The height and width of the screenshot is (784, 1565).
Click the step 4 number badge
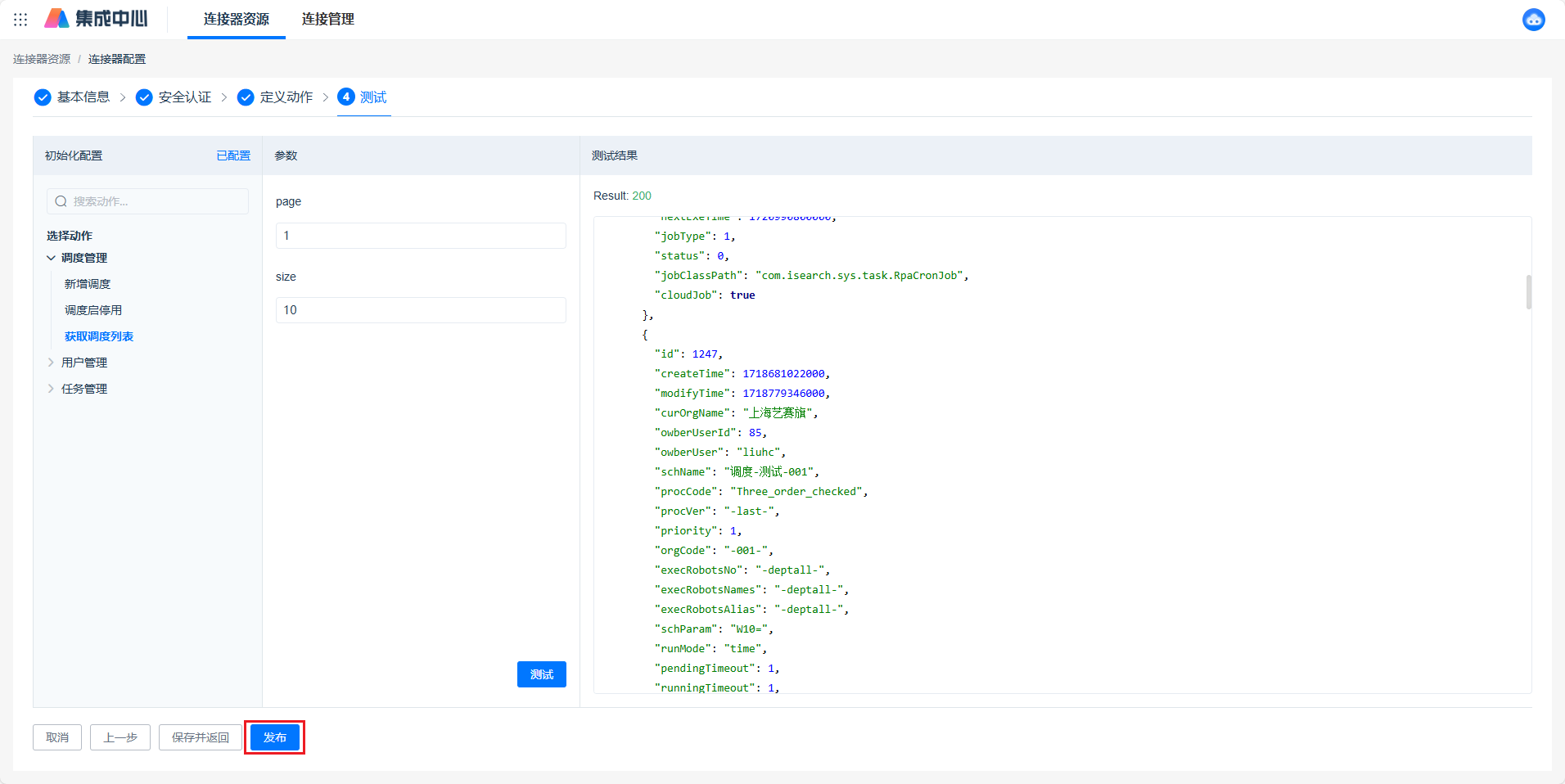tap(346, 97)
